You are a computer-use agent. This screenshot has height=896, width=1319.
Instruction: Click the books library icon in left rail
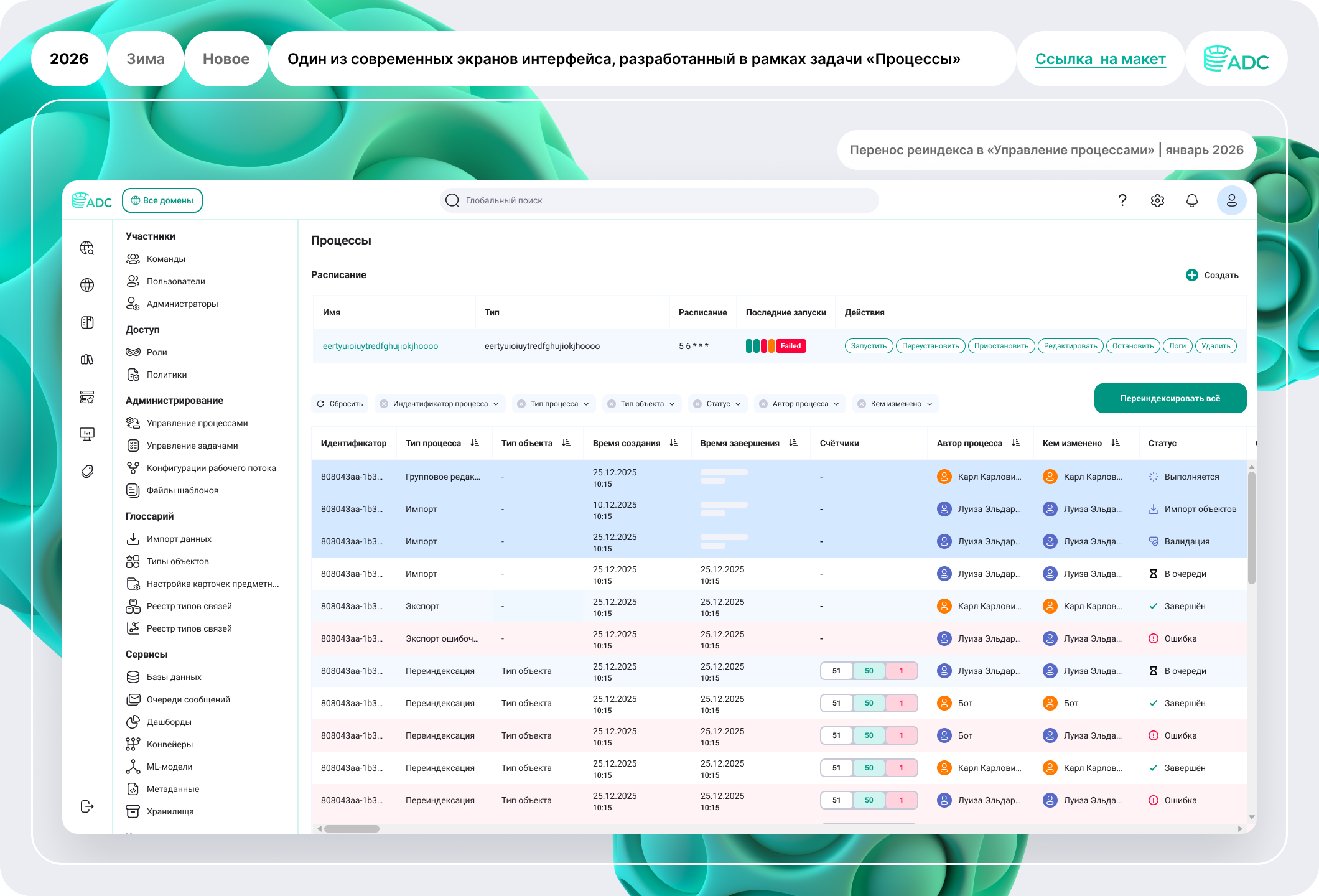click(x=87, y=359)
